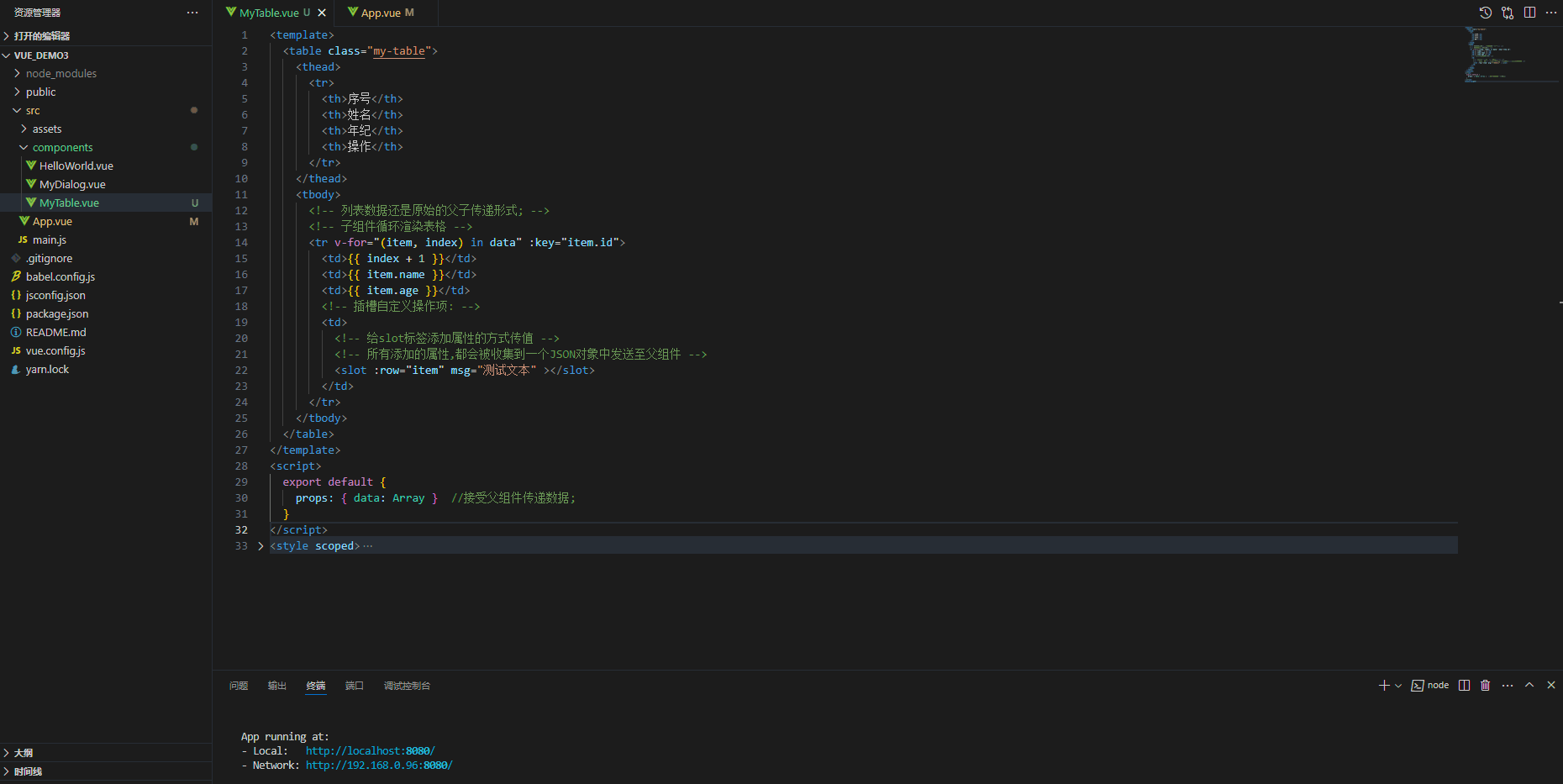Click line number 22 in the gutter
1563x784 pixels.
(x=241, y=371)
